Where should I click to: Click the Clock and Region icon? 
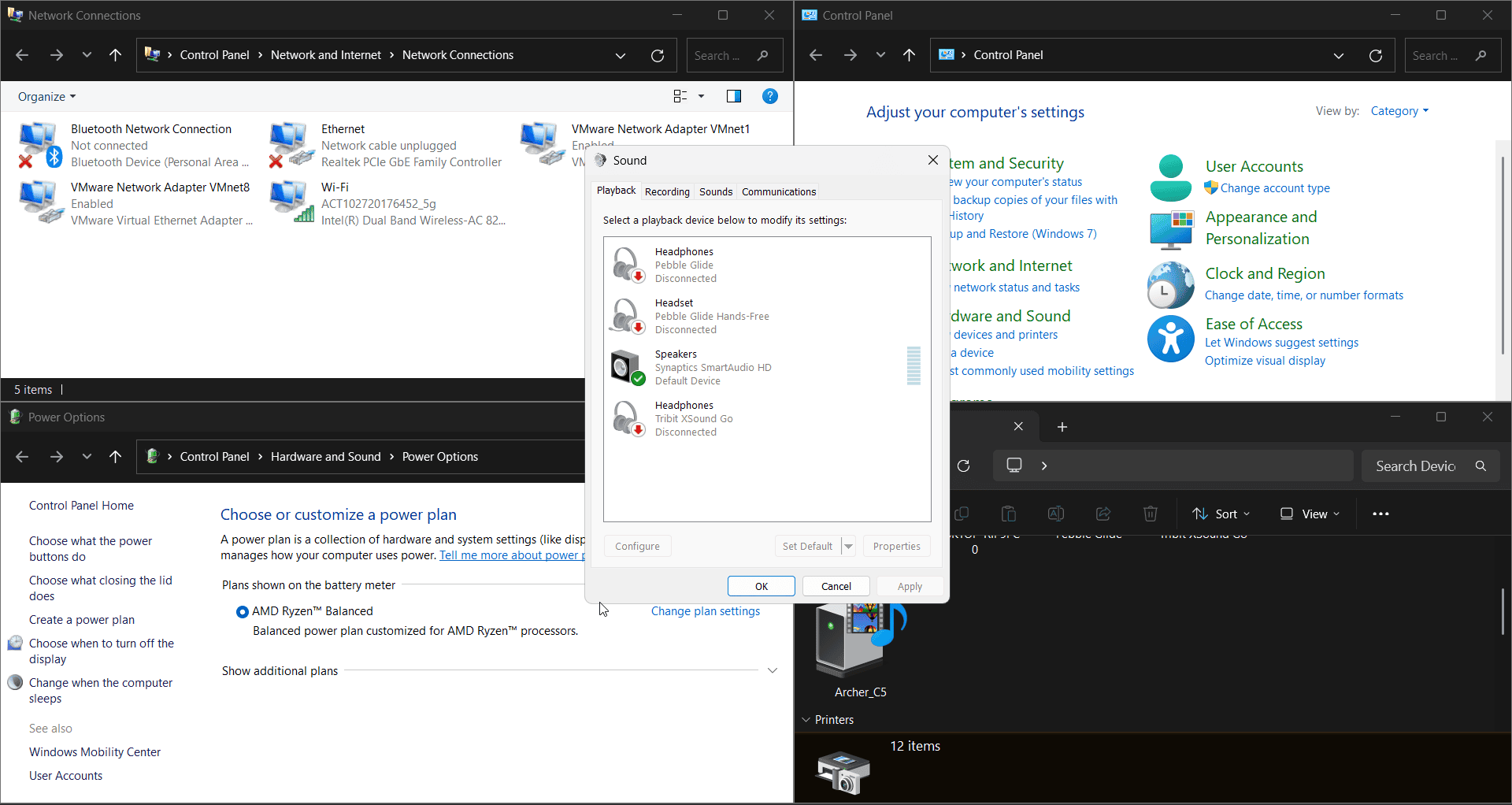[x=1170, y=285]
